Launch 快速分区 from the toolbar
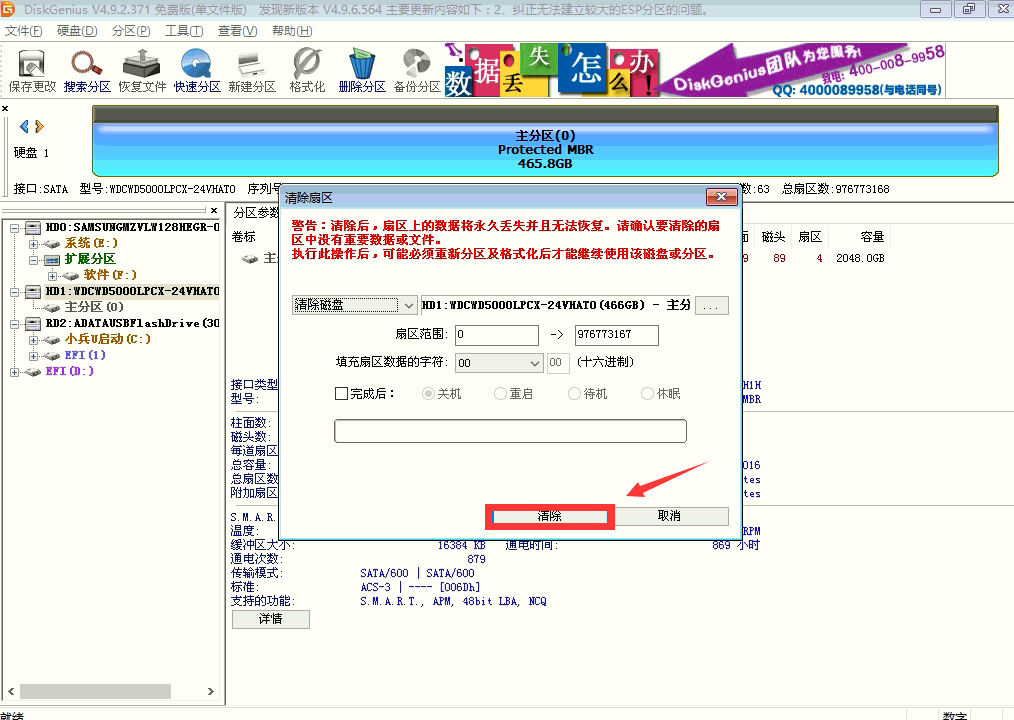The image size is (1014, 720). pyautogui.click(x=196, y=68)
